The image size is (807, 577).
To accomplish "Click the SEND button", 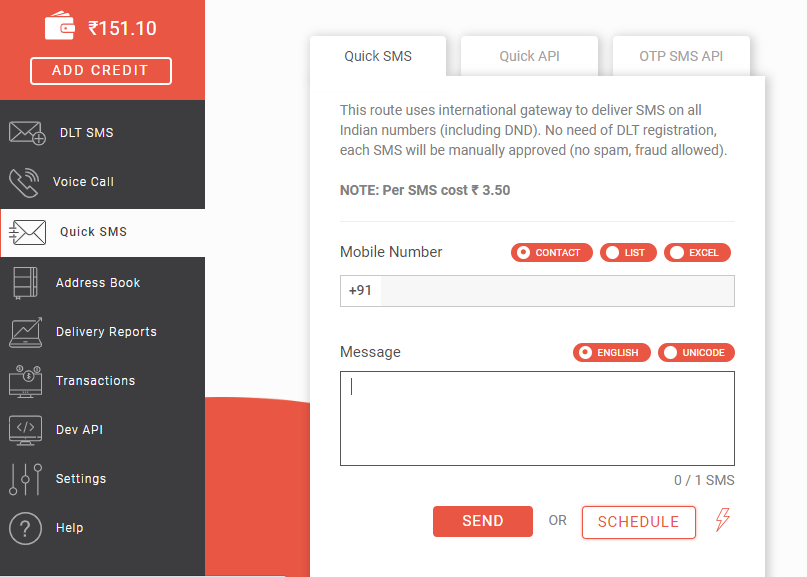I will (x=483, y=521).
